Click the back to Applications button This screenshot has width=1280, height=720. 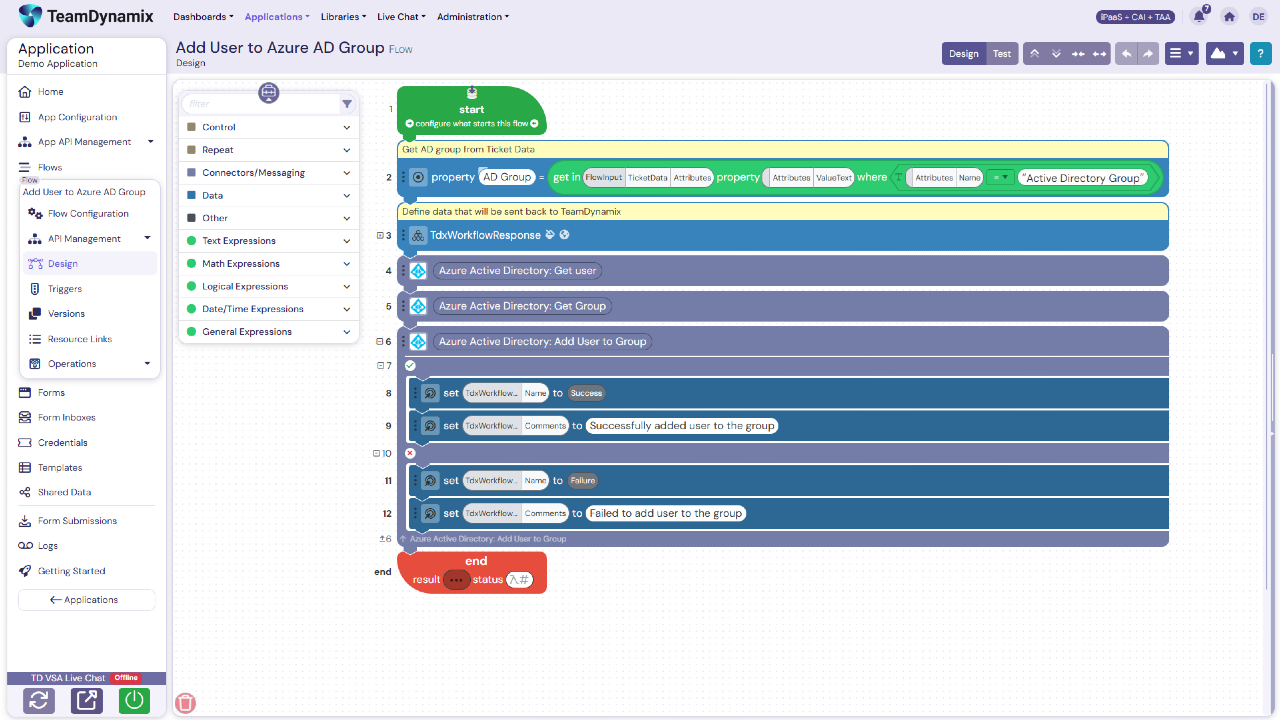(x=86, y=600)
